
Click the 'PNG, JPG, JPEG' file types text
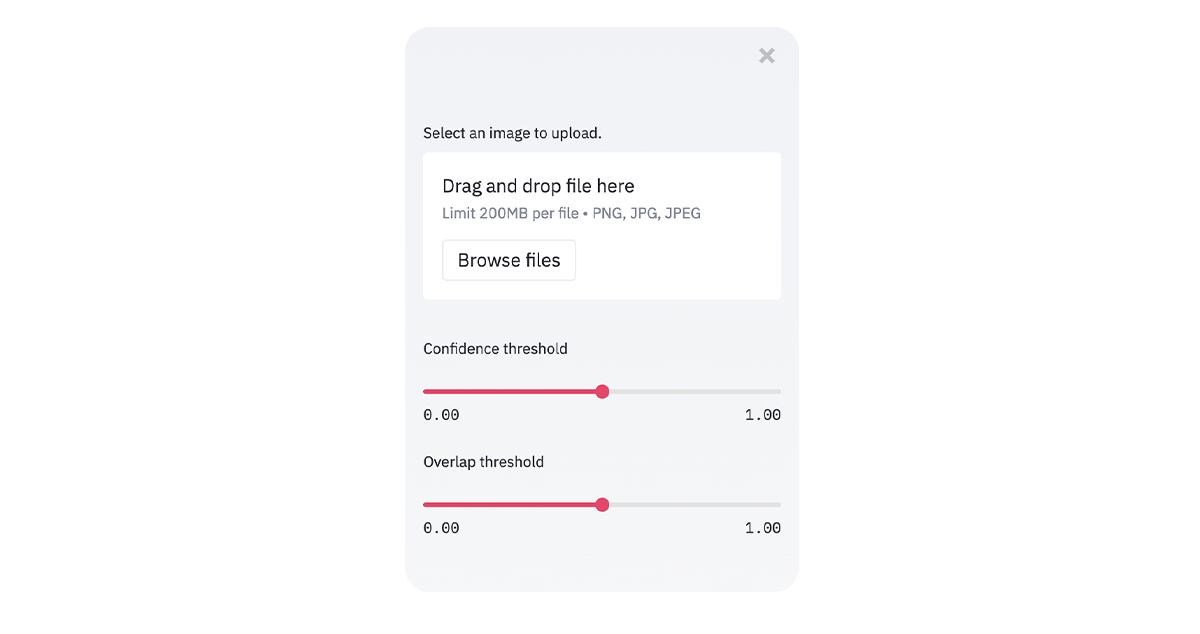647,213
